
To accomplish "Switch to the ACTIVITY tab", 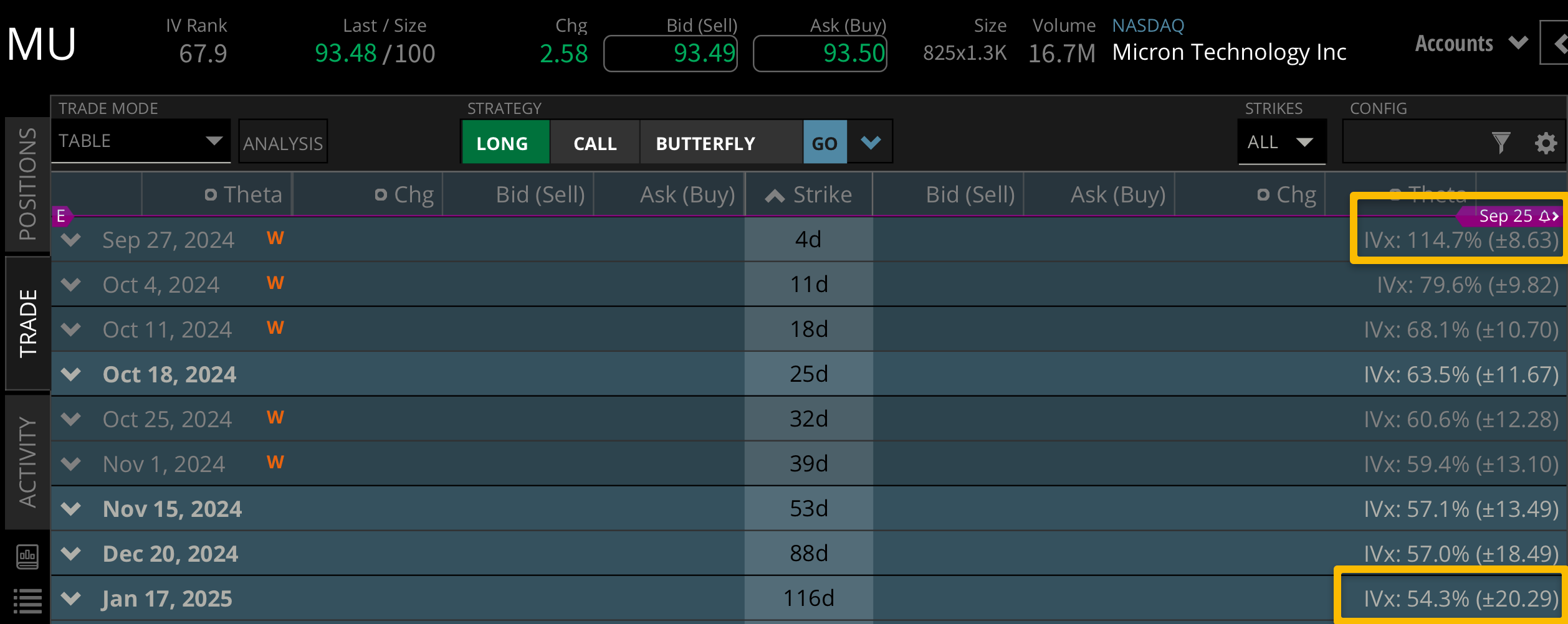I will pyautogui.click(x=27, y=462).
